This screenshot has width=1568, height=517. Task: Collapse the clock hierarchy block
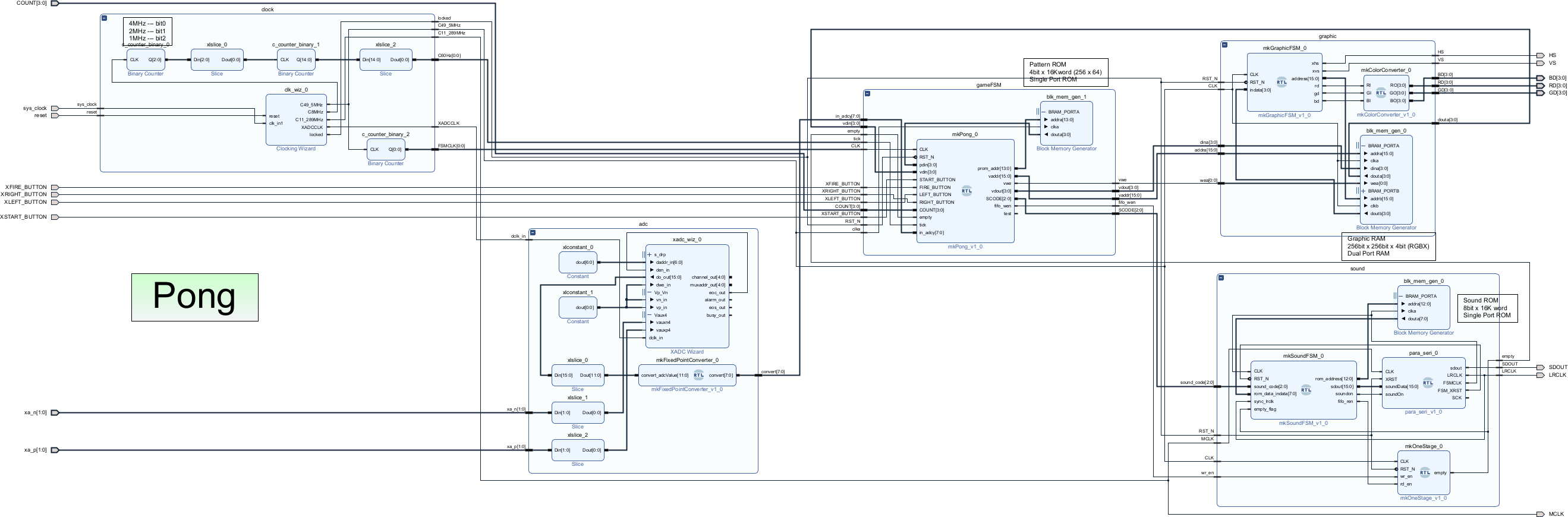105,19
